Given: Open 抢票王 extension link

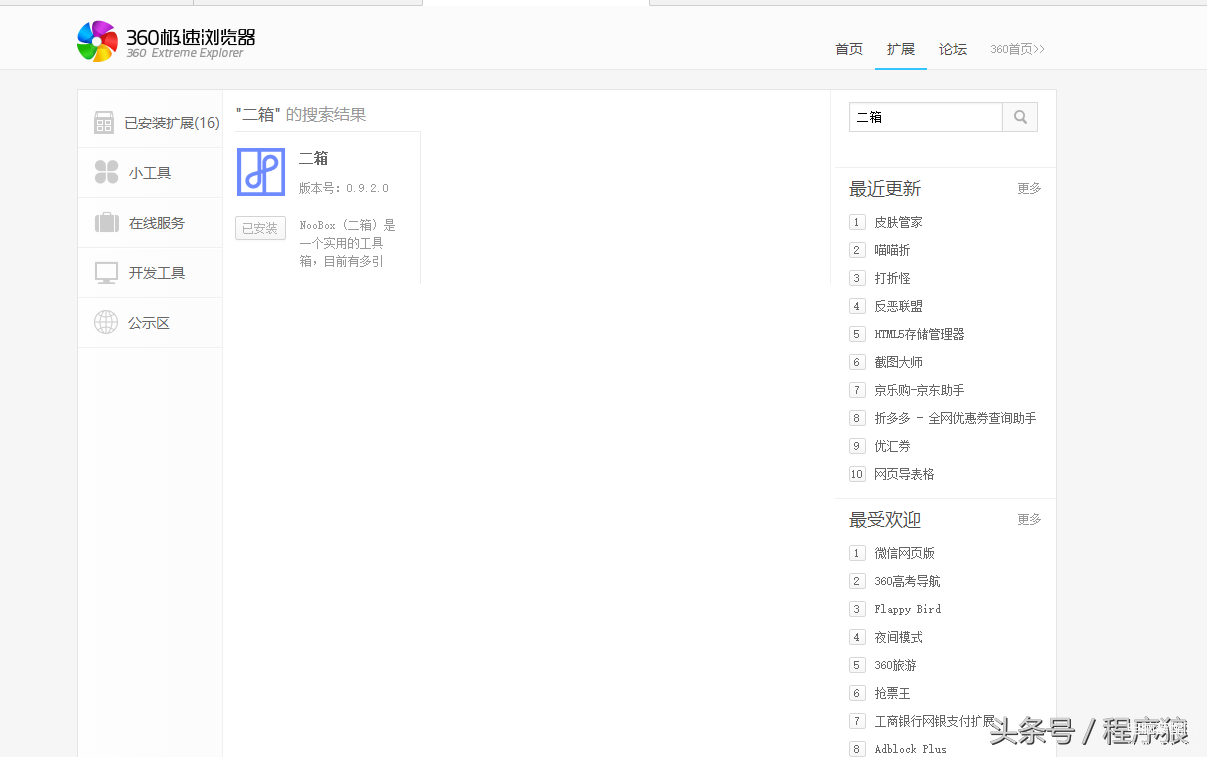Looking at the screenshot, I should (892, 693).
